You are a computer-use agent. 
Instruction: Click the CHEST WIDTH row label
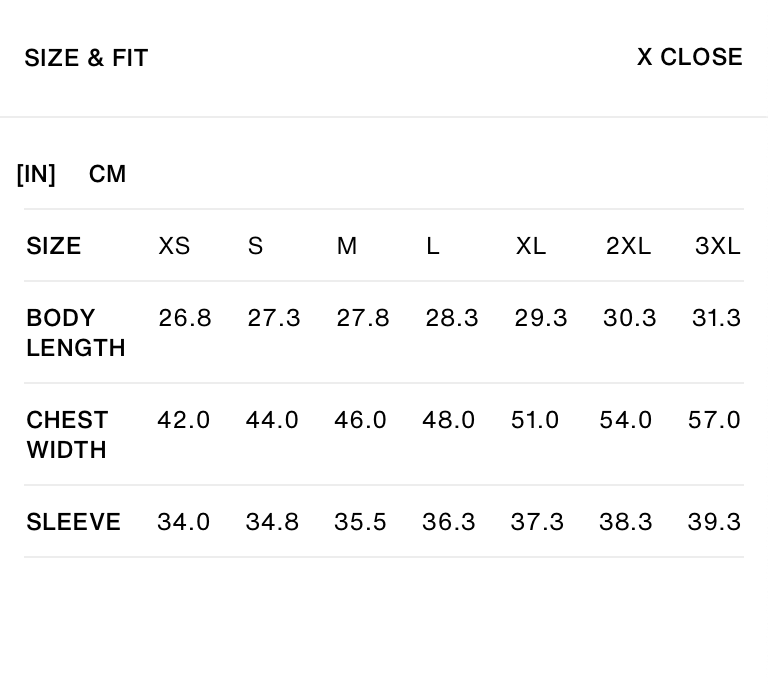[x=67, y=435]
